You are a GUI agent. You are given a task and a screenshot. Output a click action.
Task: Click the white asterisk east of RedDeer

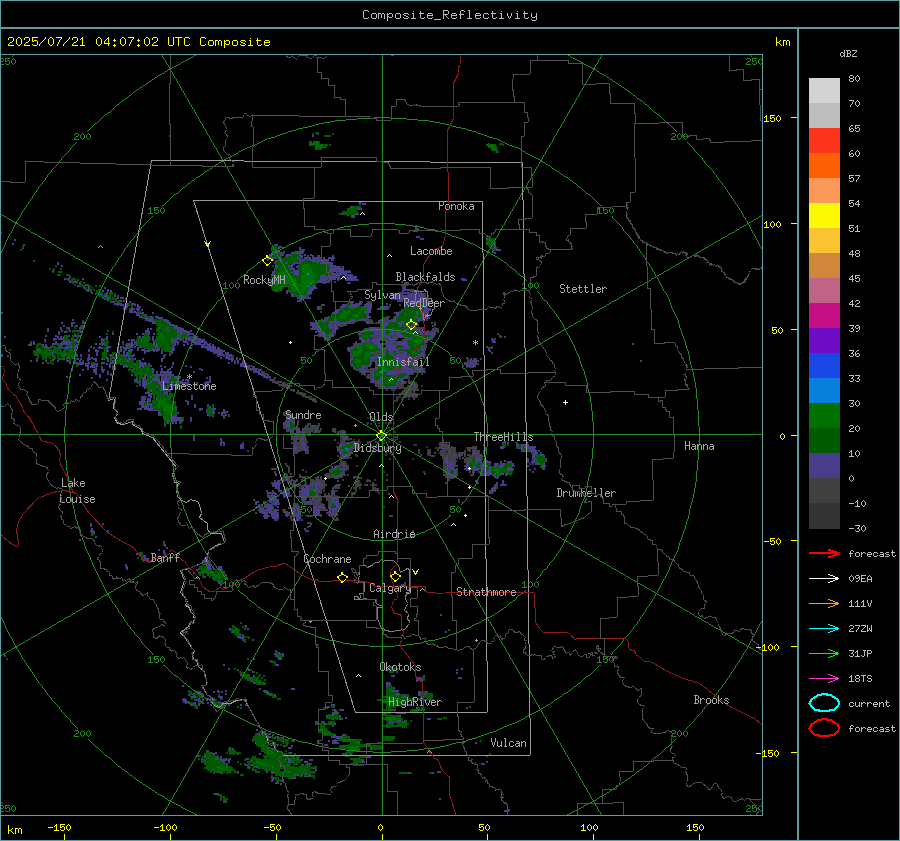475,343
